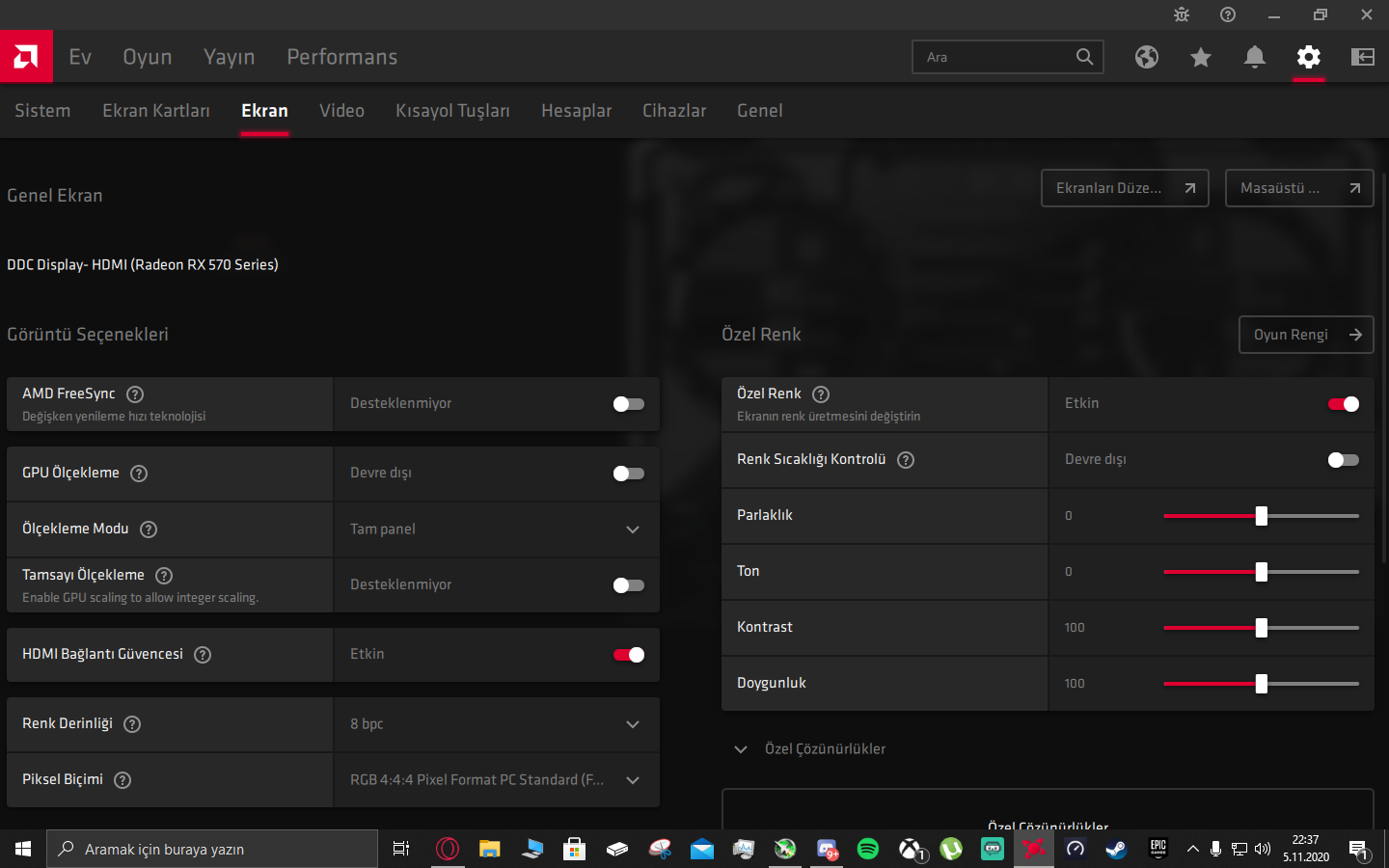Disable HDMI Bağlantı Güvencesi toggle
The image size is (1389, 868).
coord(629,655)
